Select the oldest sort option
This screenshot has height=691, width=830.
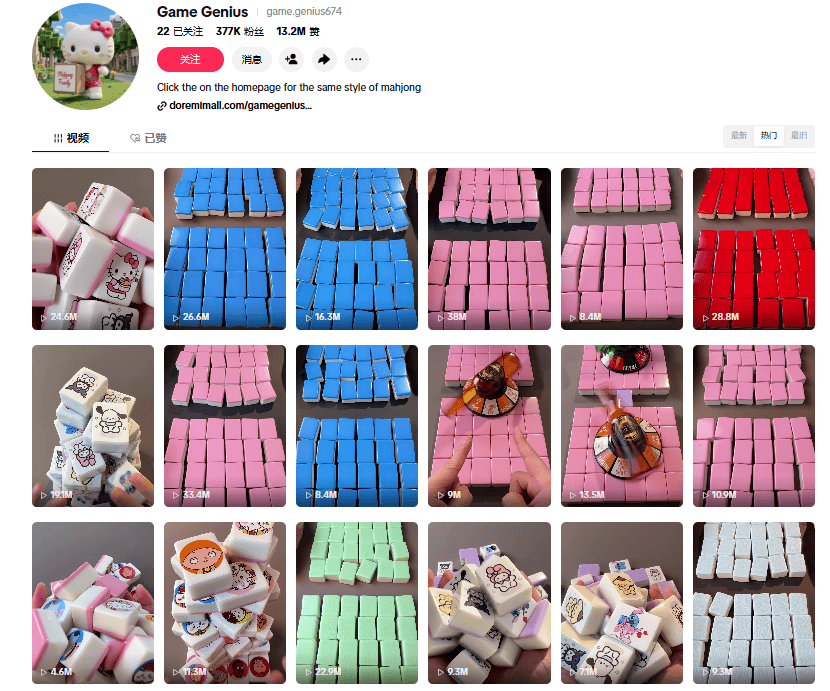(799, 136)
